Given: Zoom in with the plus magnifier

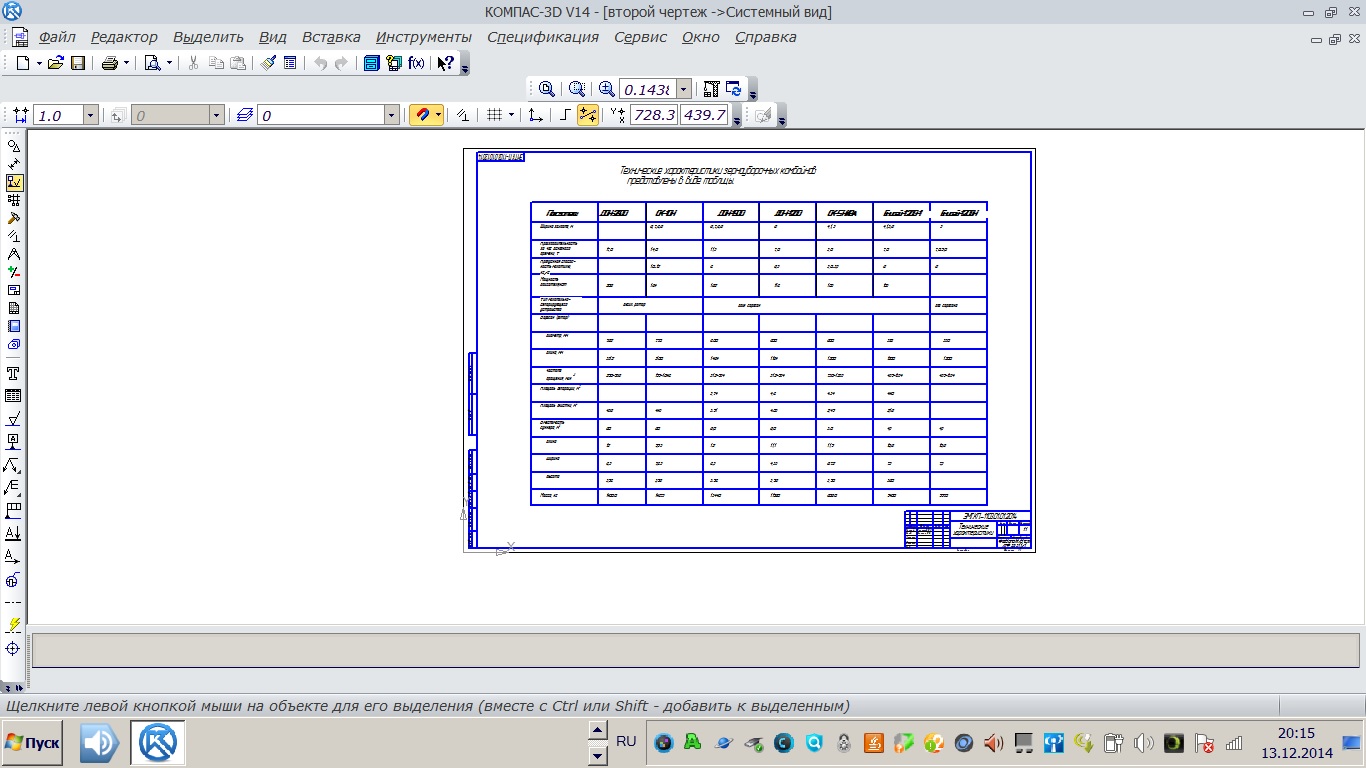Looking at the screenshot, I should pos(606,88).
